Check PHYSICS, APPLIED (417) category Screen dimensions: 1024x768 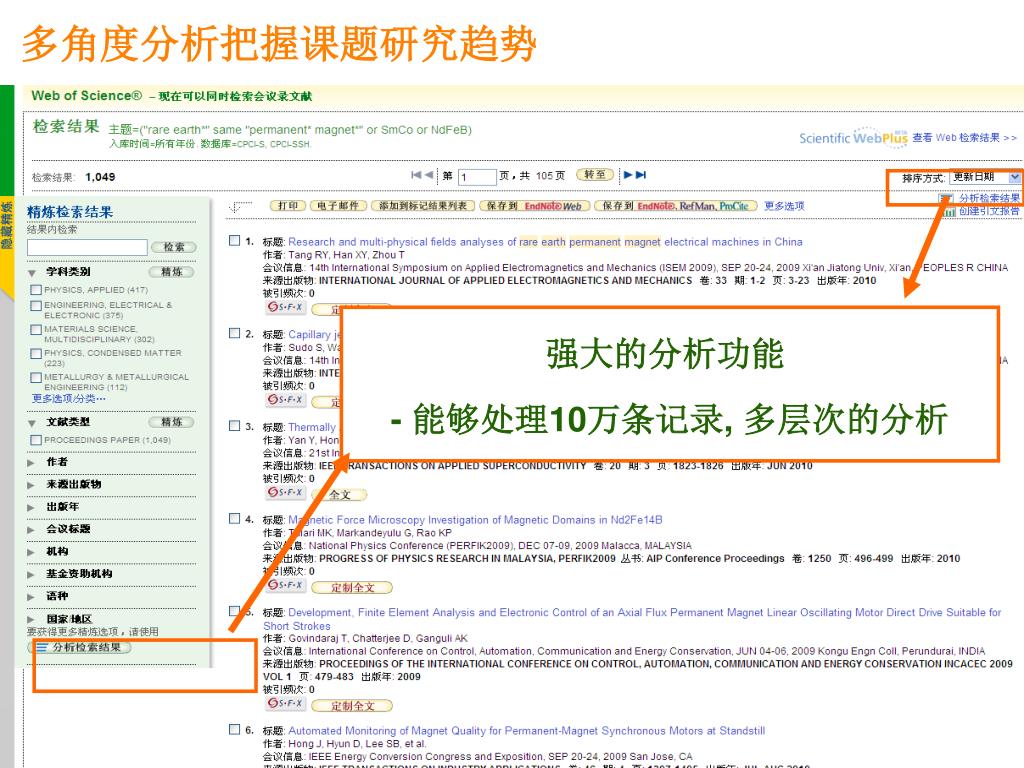[x=37, y=290]
